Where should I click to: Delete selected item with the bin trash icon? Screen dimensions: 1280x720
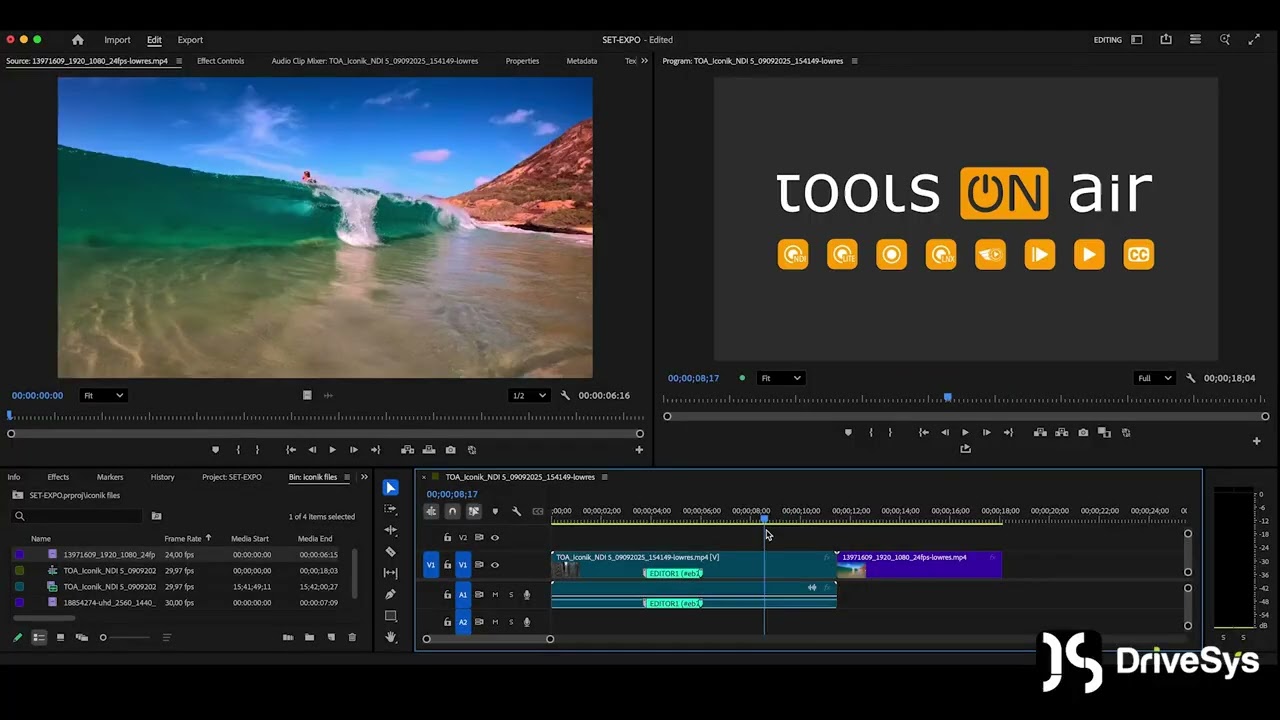pyautogui.click(x=352, y=637)
